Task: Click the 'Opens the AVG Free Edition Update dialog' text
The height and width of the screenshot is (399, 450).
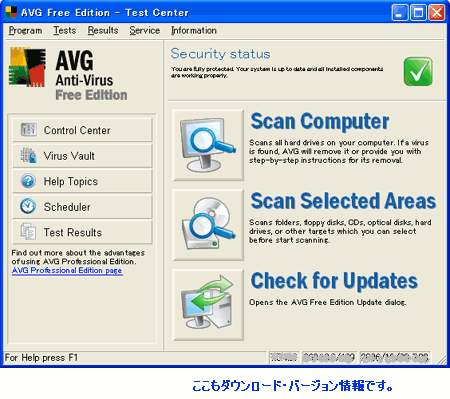Action: coord(328,302)
